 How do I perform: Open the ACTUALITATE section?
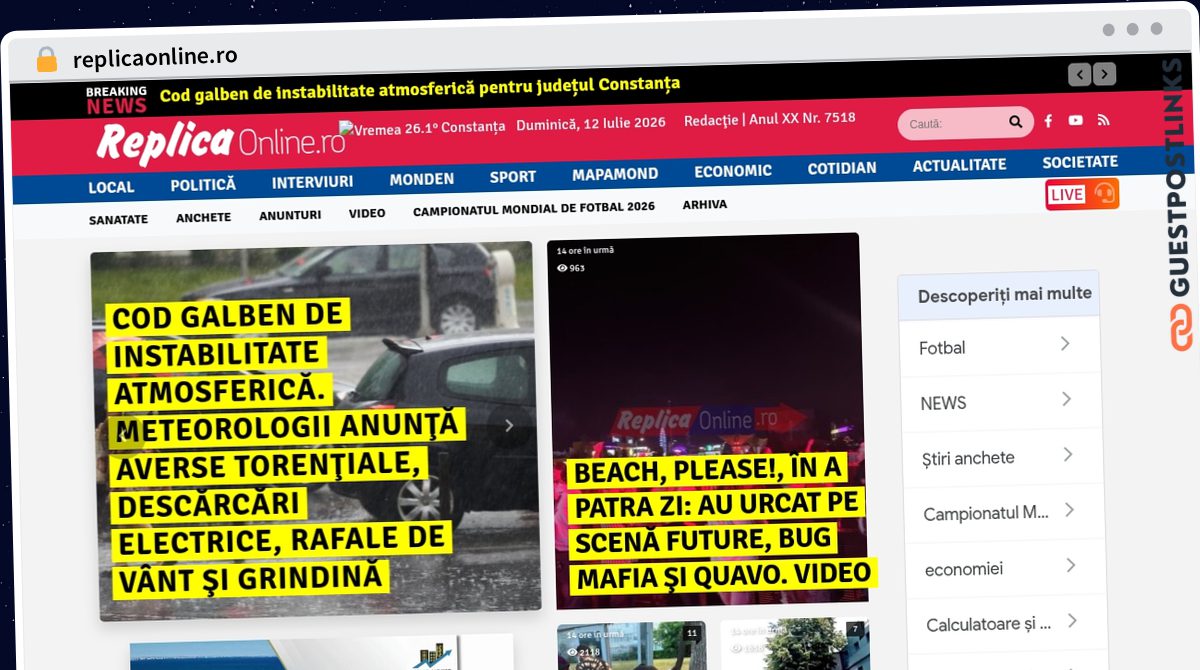pos(959,165)
